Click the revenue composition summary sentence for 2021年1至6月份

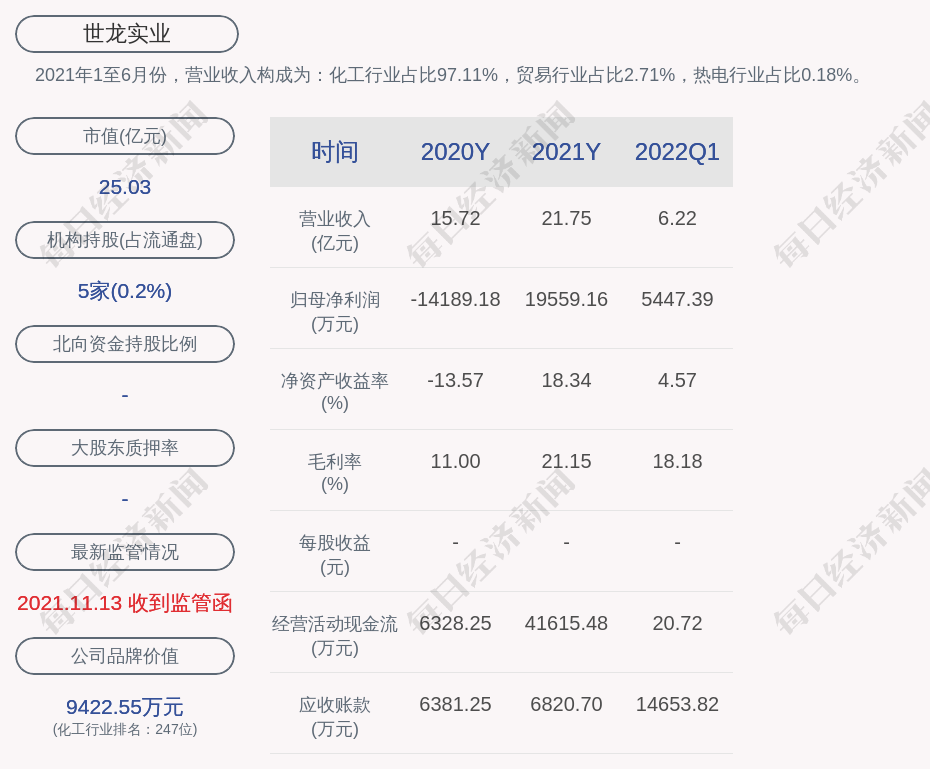(x=448, y=75)
